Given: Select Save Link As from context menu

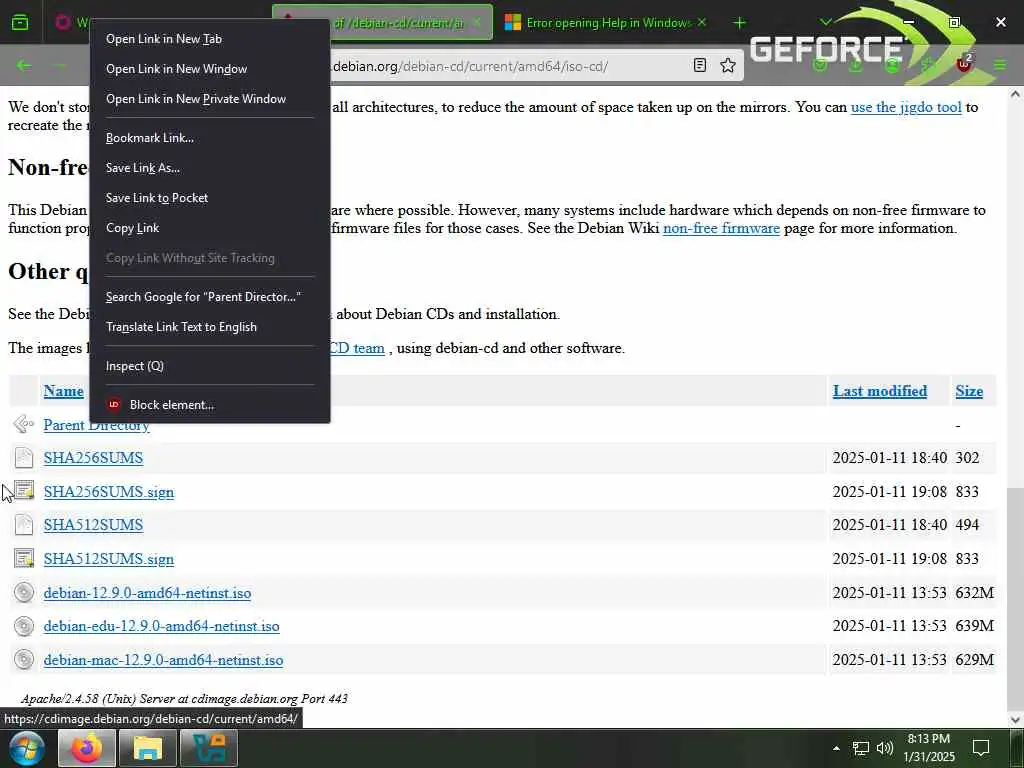Looking at the screenshot, I should click(x=209, y=168).
